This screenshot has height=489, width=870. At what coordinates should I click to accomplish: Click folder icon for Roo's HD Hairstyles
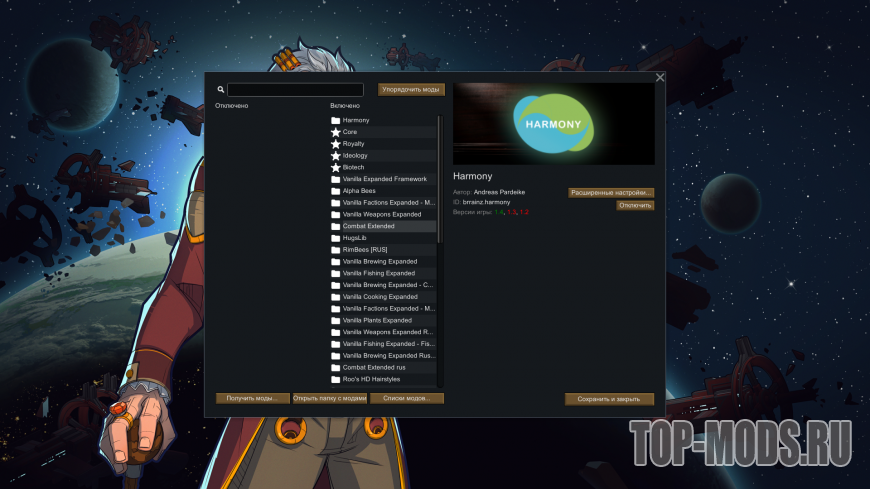336,379
